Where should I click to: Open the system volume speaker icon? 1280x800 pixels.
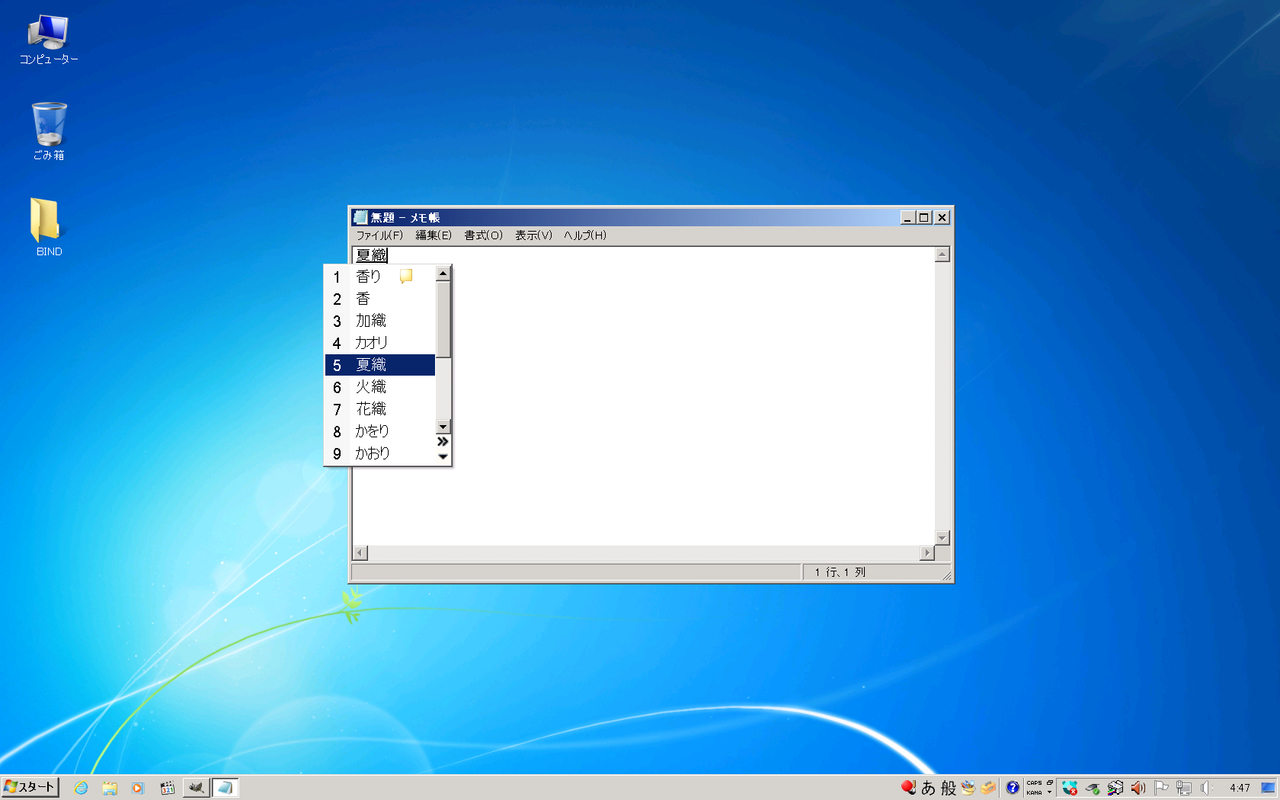point(1206,788)
